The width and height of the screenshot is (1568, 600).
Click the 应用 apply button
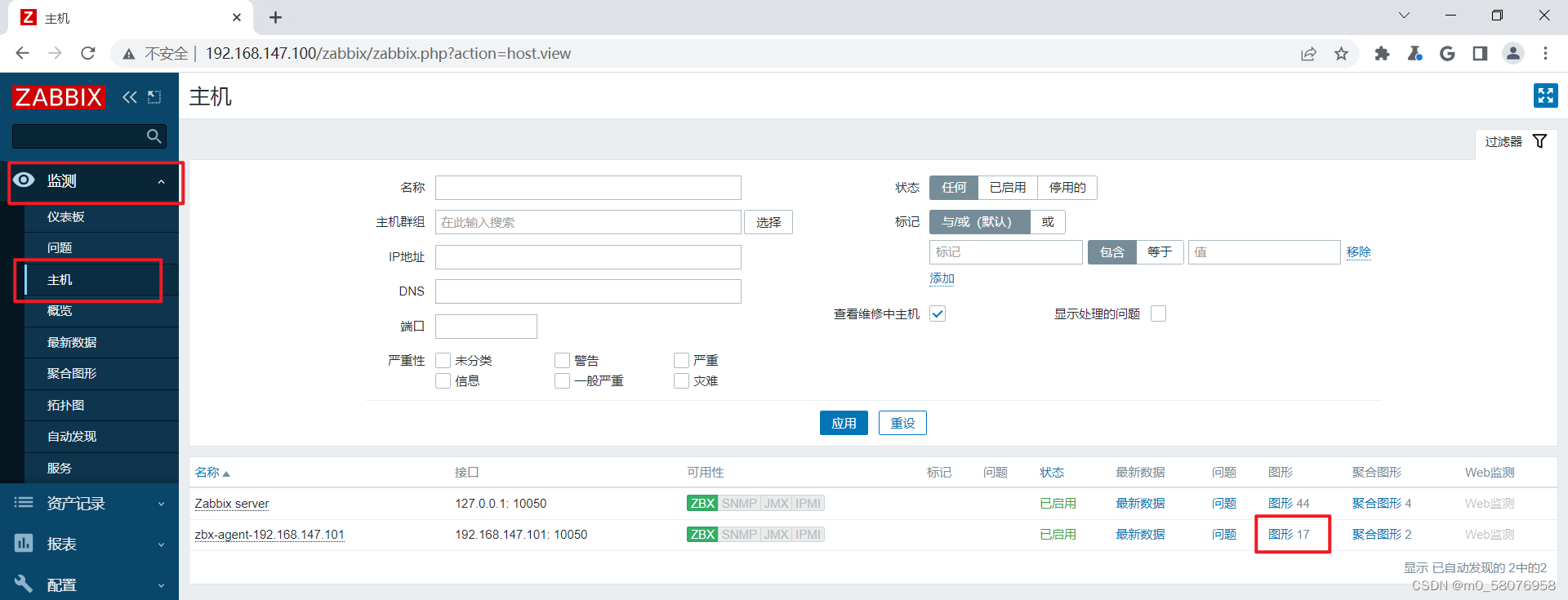(x=844, y=423)
